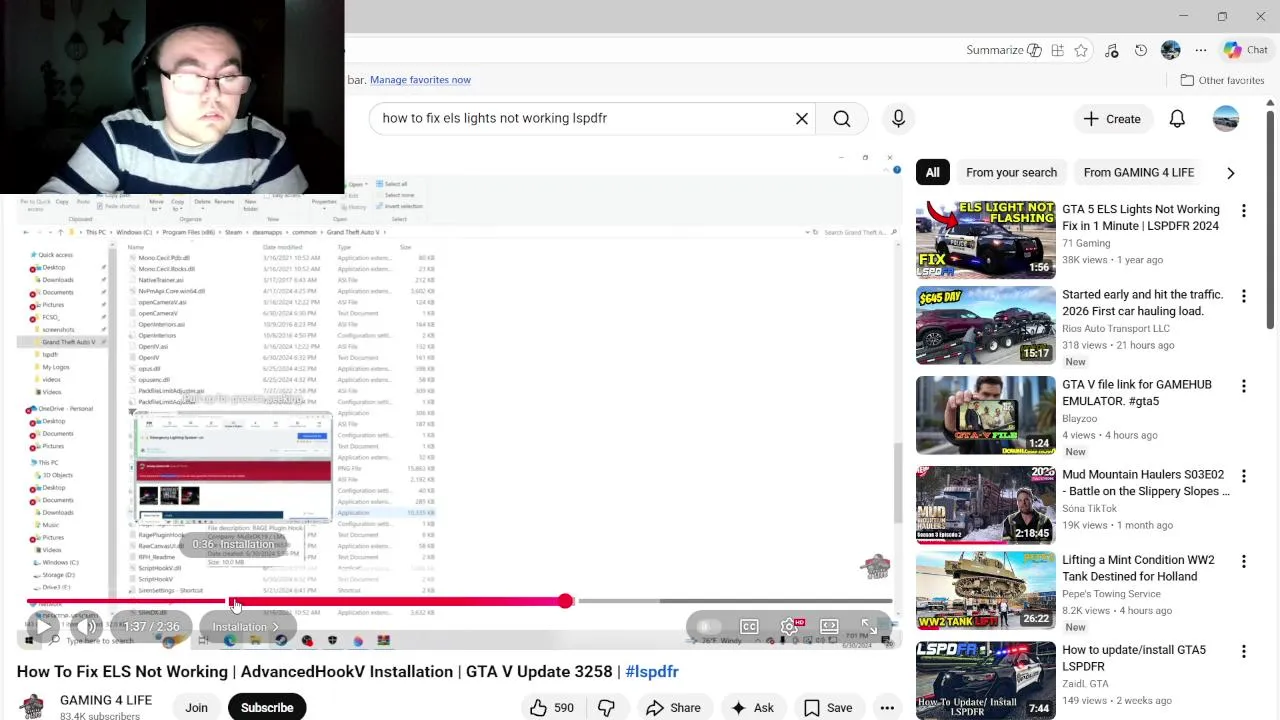
Task: Turn on closed captions with CC button
Action: [x=749, y=627]
